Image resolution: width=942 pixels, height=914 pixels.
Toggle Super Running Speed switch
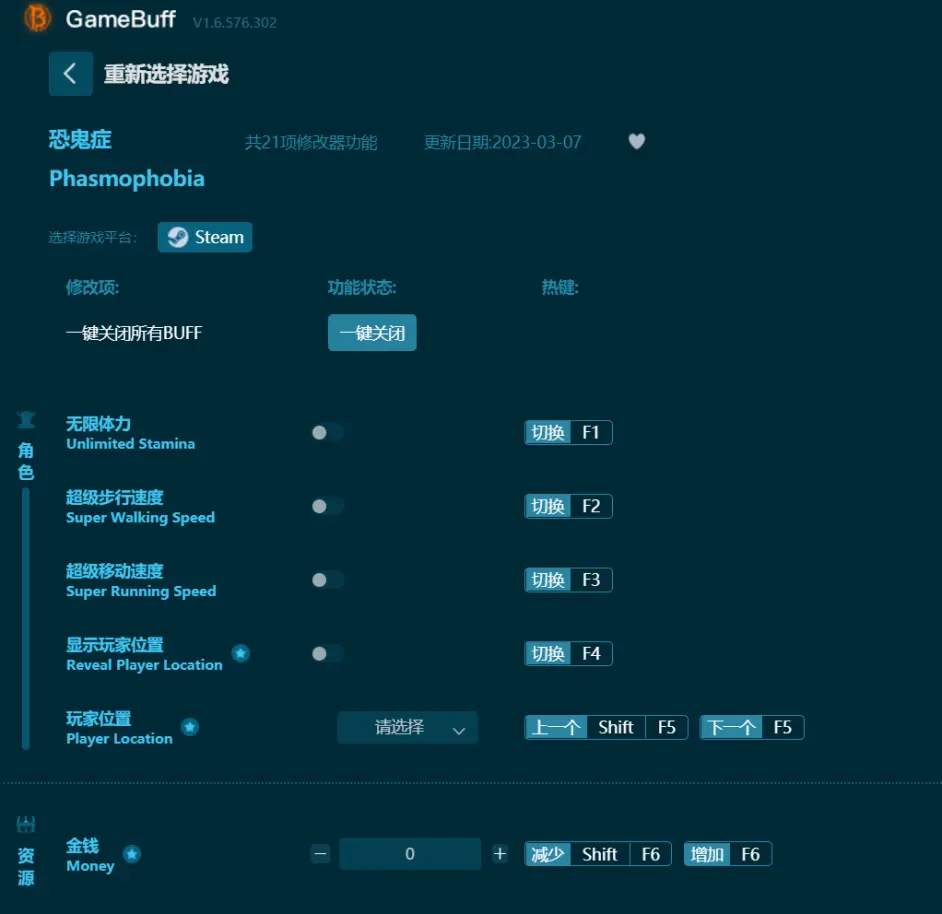pyautogui.click(x=327, y=580)
